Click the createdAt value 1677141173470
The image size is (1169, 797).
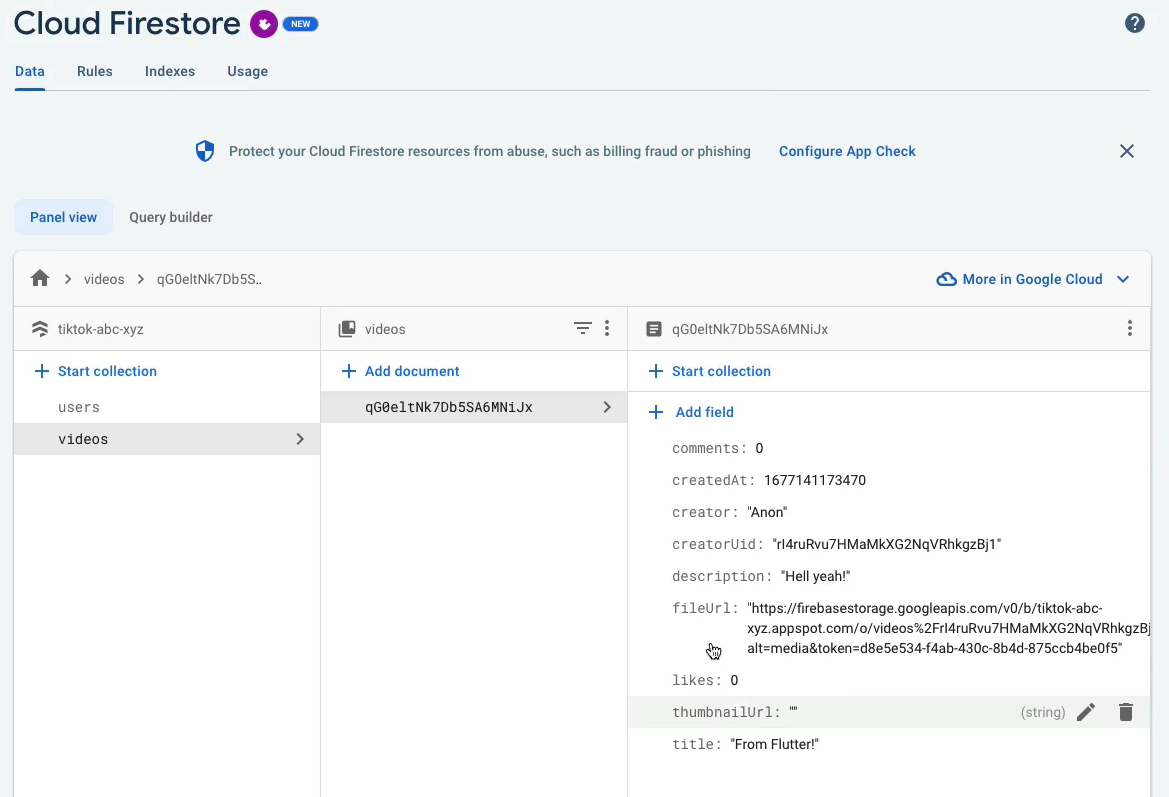click(x=815, y=480)
